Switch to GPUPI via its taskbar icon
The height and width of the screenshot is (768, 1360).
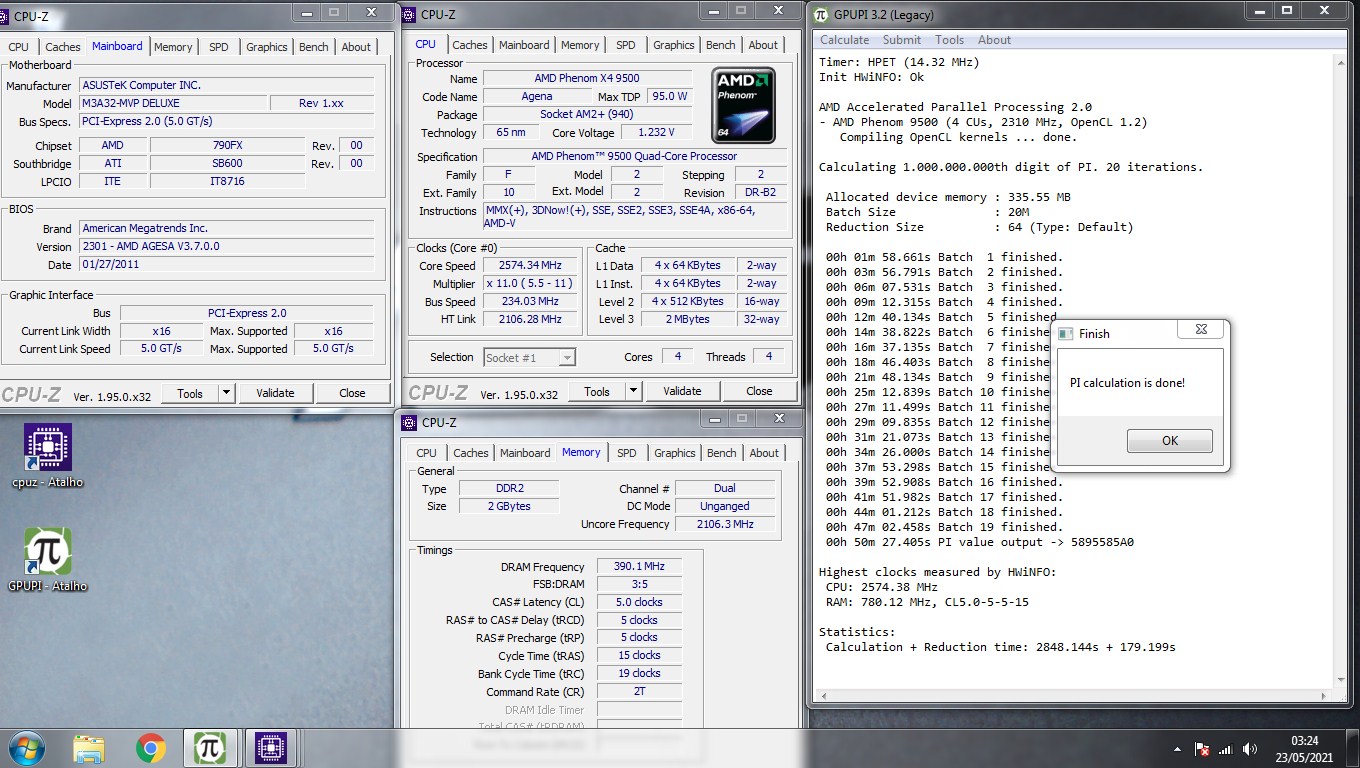(x=211, y=748)
